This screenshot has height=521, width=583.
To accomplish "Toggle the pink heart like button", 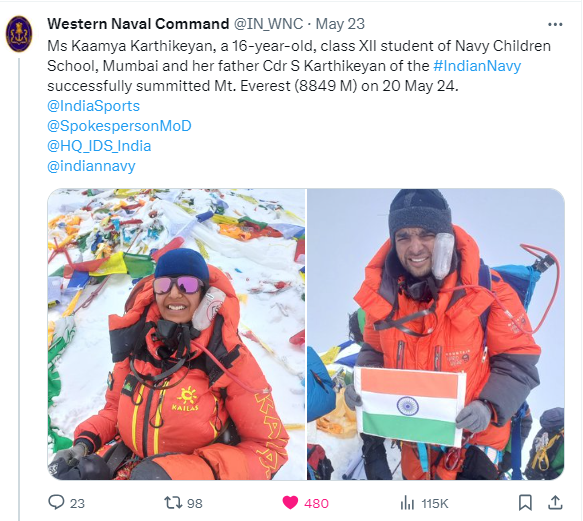I will [290, 503].
